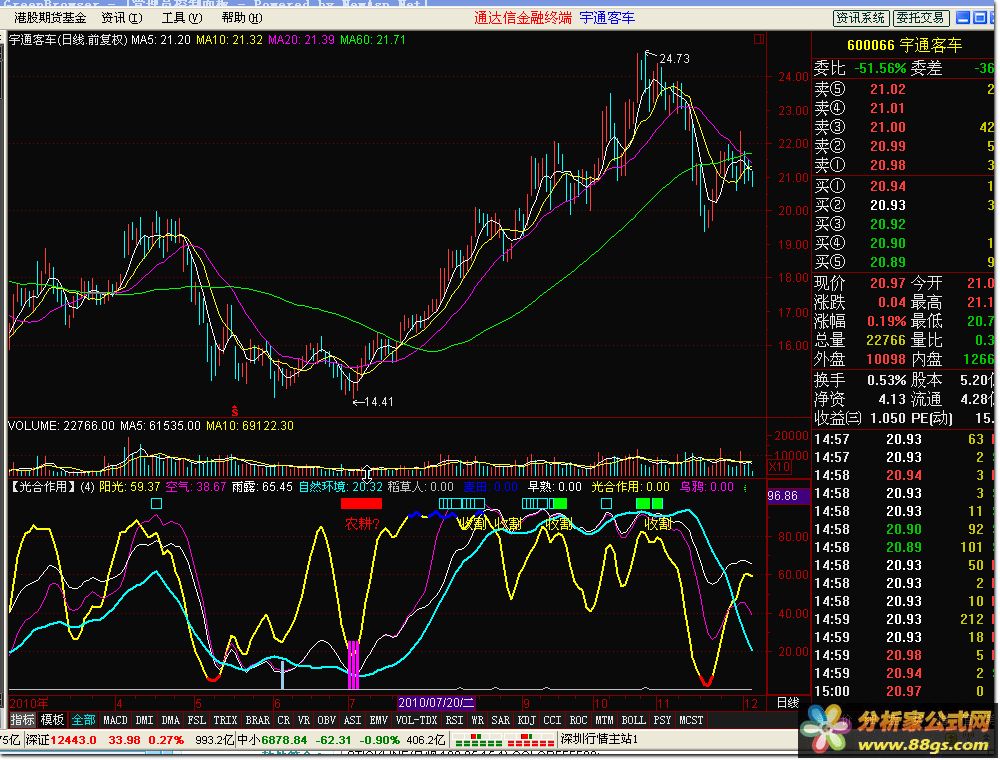
Task: Switch indicator to MACD
Action: point(115,720)
